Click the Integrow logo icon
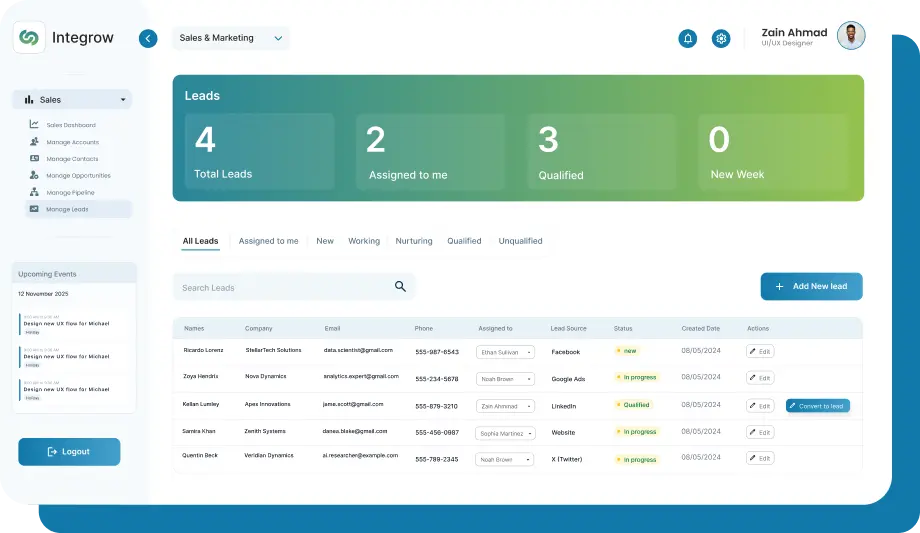The height and width of the screenshot is (533, 920). (x=29, y=38)
